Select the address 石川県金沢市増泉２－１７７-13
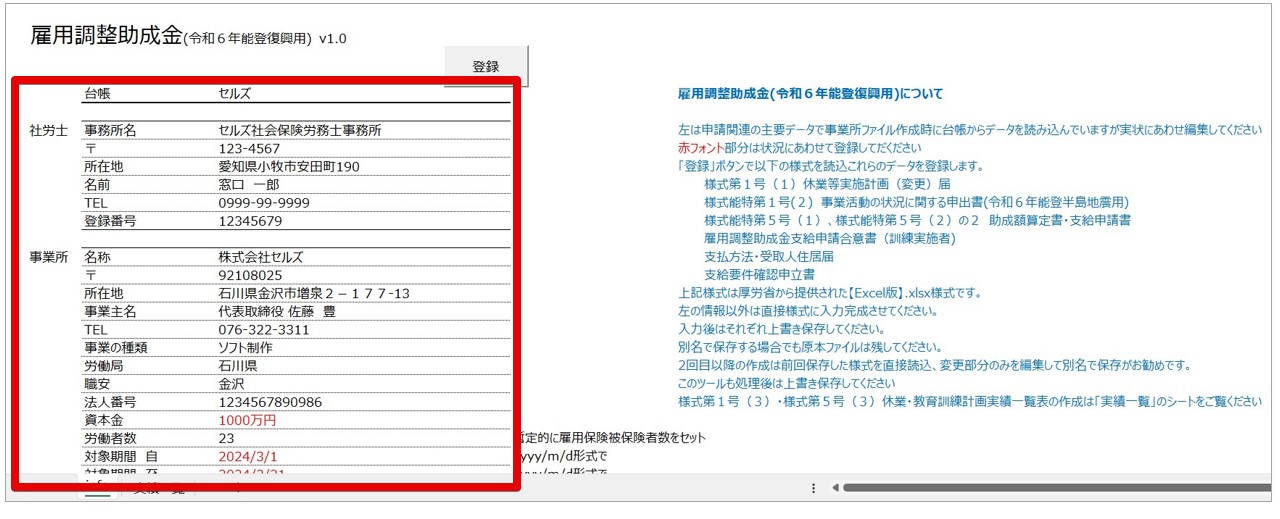The height and width of the screenshot is (519, 1280). click(x=314, y=293)
